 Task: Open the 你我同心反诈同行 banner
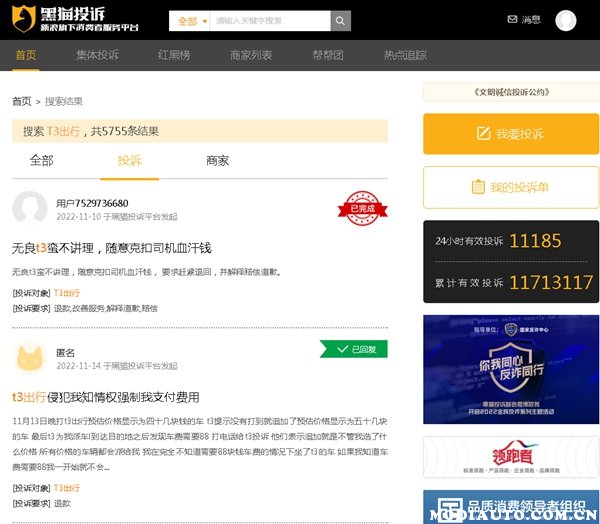click(x=511, y=369)
